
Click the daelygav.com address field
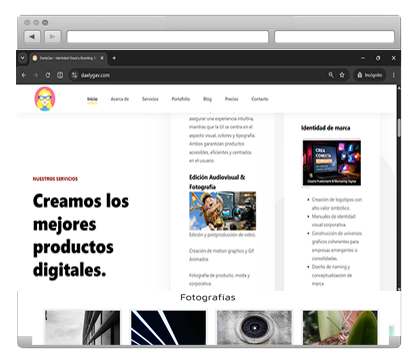click(x=200, y=75)
